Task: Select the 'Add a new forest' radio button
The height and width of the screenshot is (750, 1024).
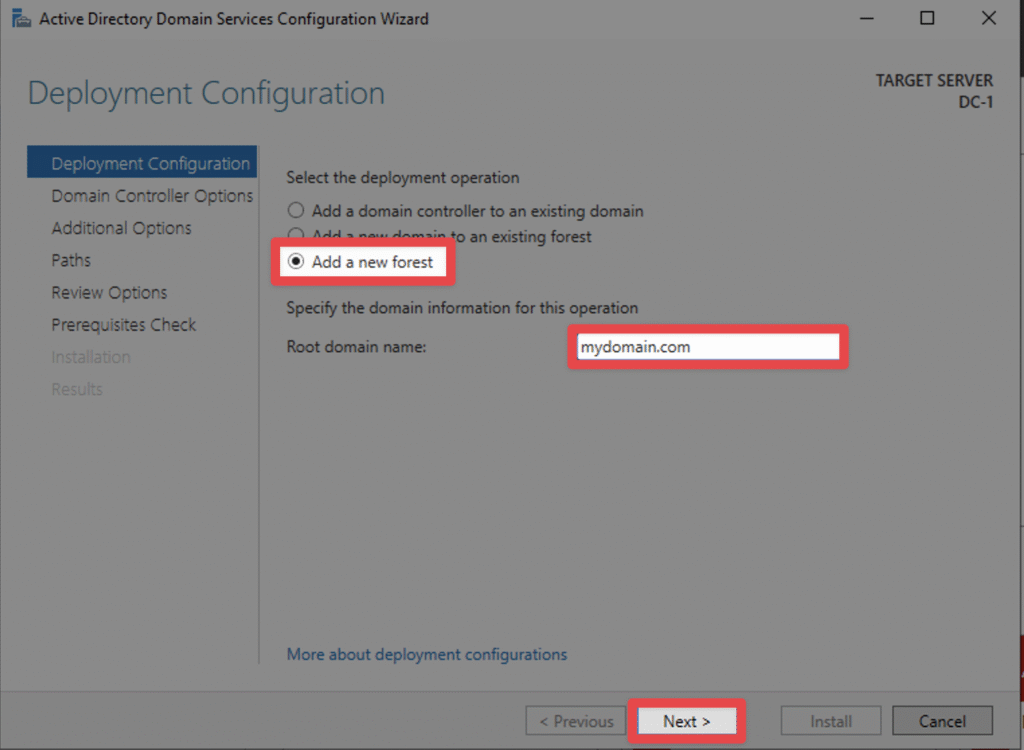Action: point(296,262)
